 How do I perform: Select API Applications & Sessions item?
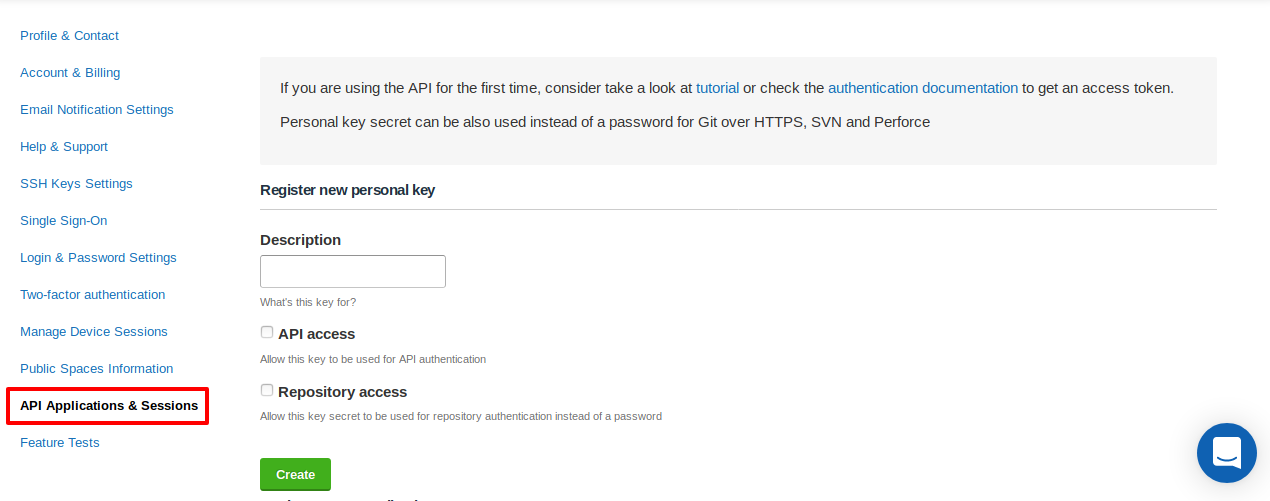108,406
